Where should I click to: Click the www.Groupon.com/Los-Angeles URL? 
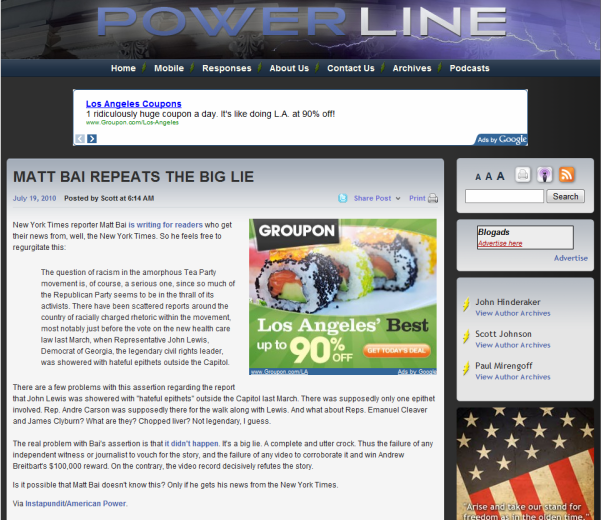coord(132,123)
